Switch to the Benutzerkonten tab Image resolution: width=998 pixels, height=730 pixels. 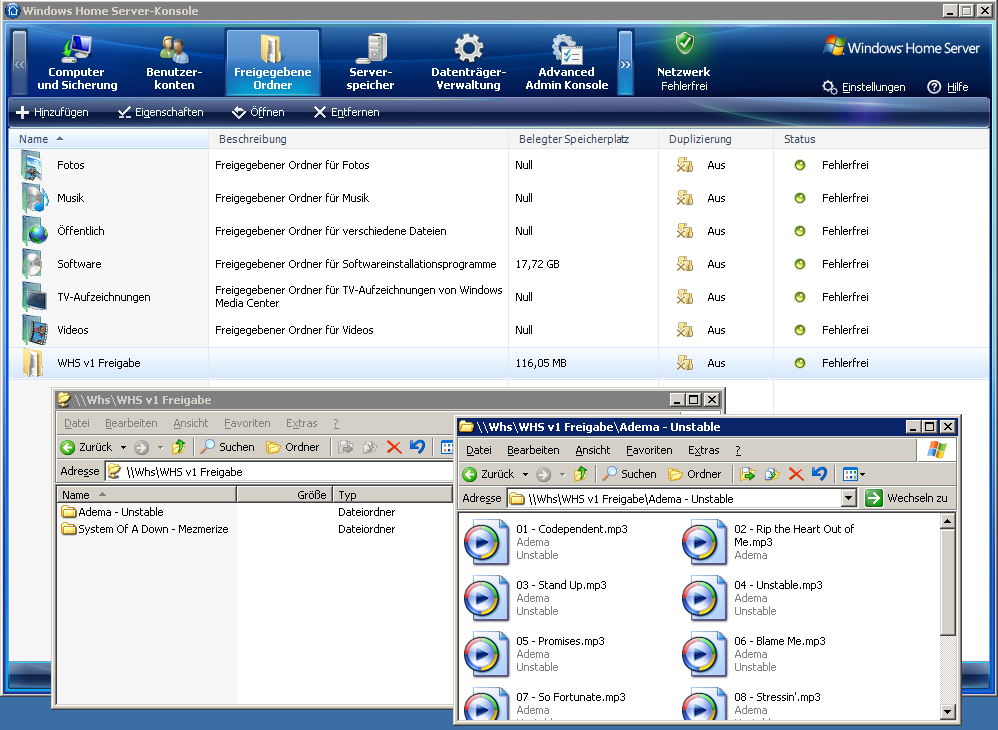coord(174,64)
